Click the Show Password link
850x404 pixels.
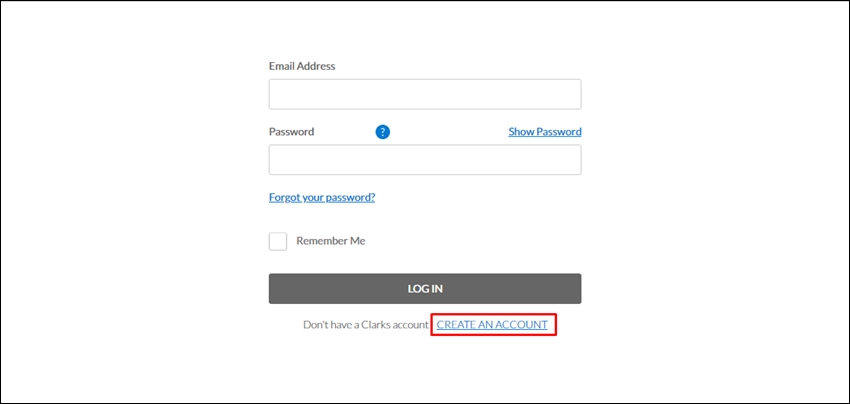545,132
